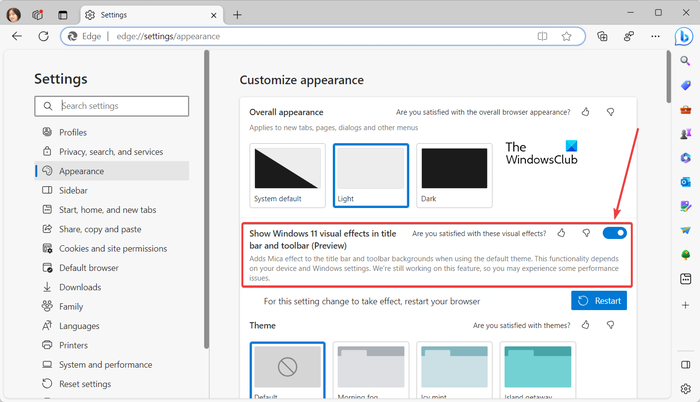Open the Collections toolbar icon
700x402 pixels.
602,36
